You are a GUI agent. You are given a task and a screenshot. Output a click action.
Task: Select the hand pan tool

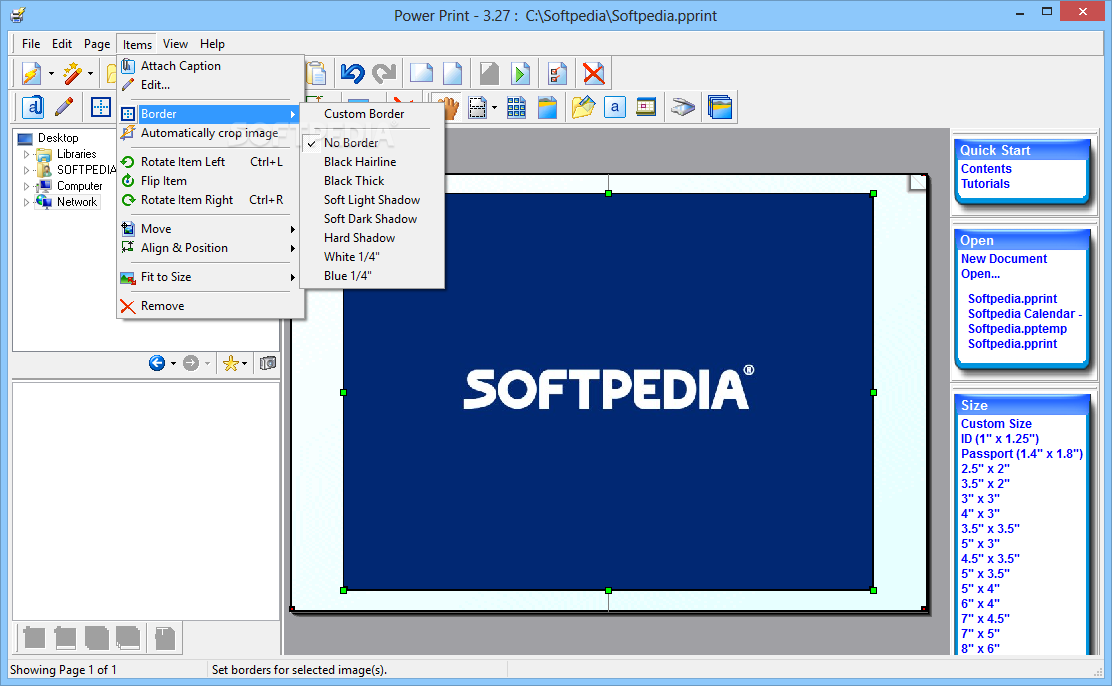448,108
